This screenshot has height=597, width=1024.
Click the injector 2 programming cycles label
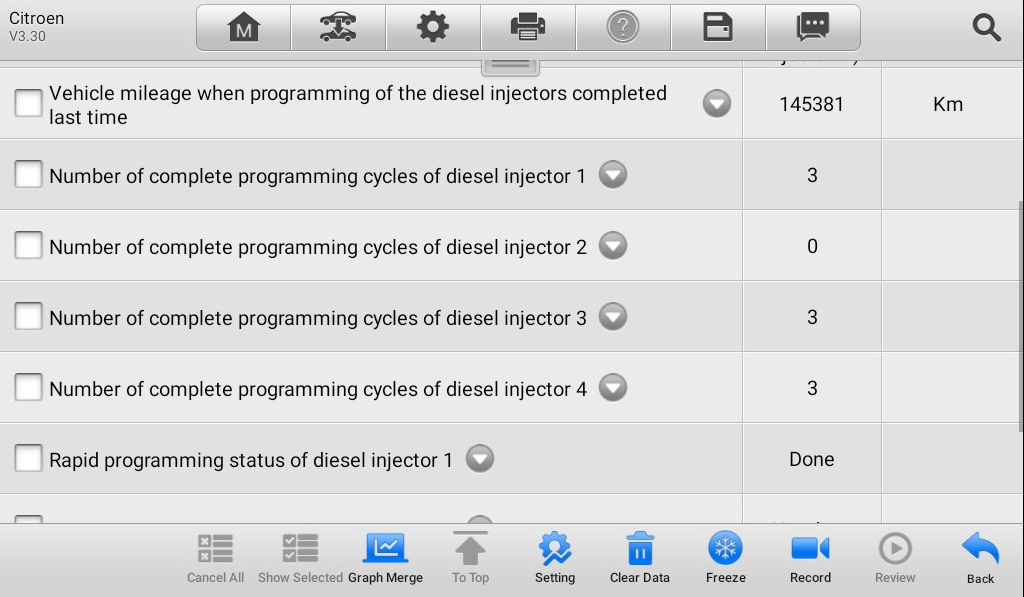(318, 247)
